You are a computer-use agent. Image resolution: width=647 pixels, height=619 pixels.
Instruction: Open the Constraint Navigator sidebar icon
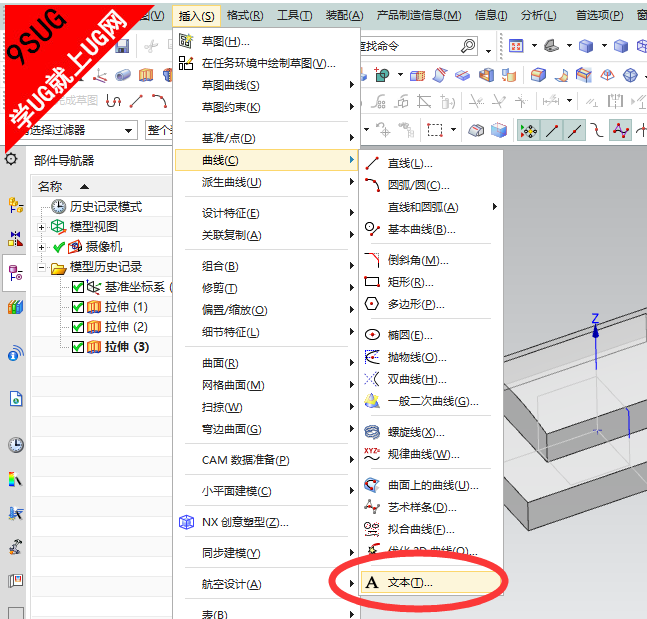pos(15,239)
